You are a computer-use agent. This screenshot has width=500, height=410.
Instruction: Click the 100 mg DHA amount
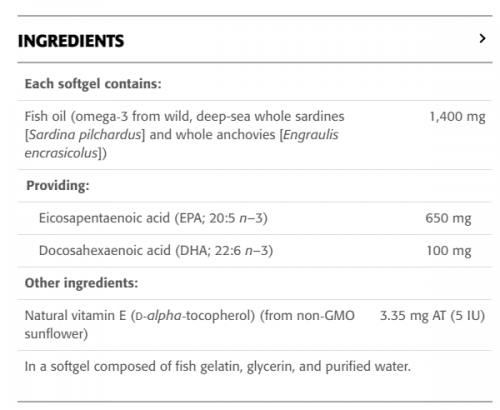449,251
